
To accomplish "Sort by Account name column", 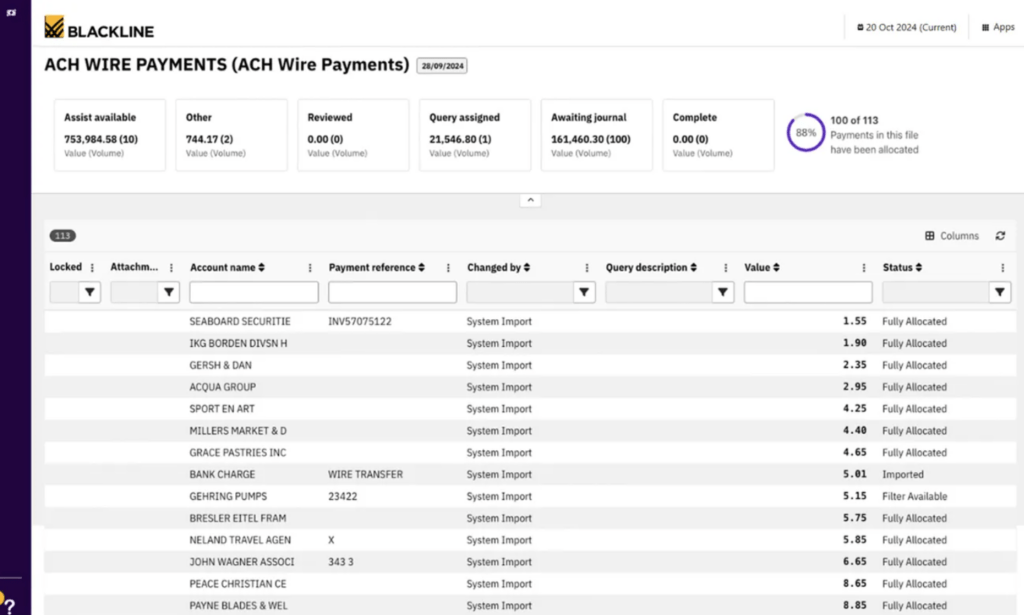I will (227, 268).
